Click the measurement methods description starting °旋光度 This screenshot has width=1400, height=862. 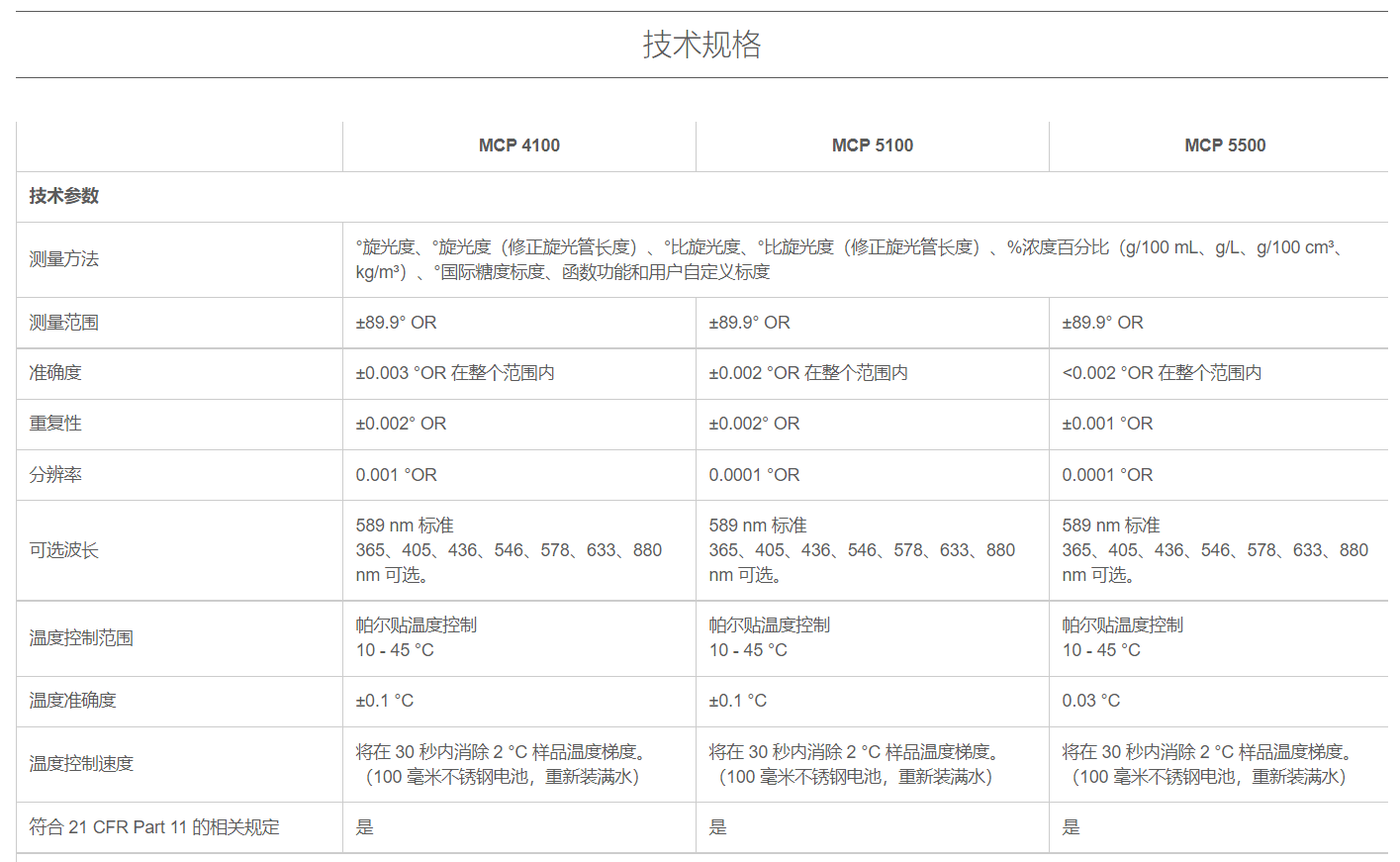(851, 259)
